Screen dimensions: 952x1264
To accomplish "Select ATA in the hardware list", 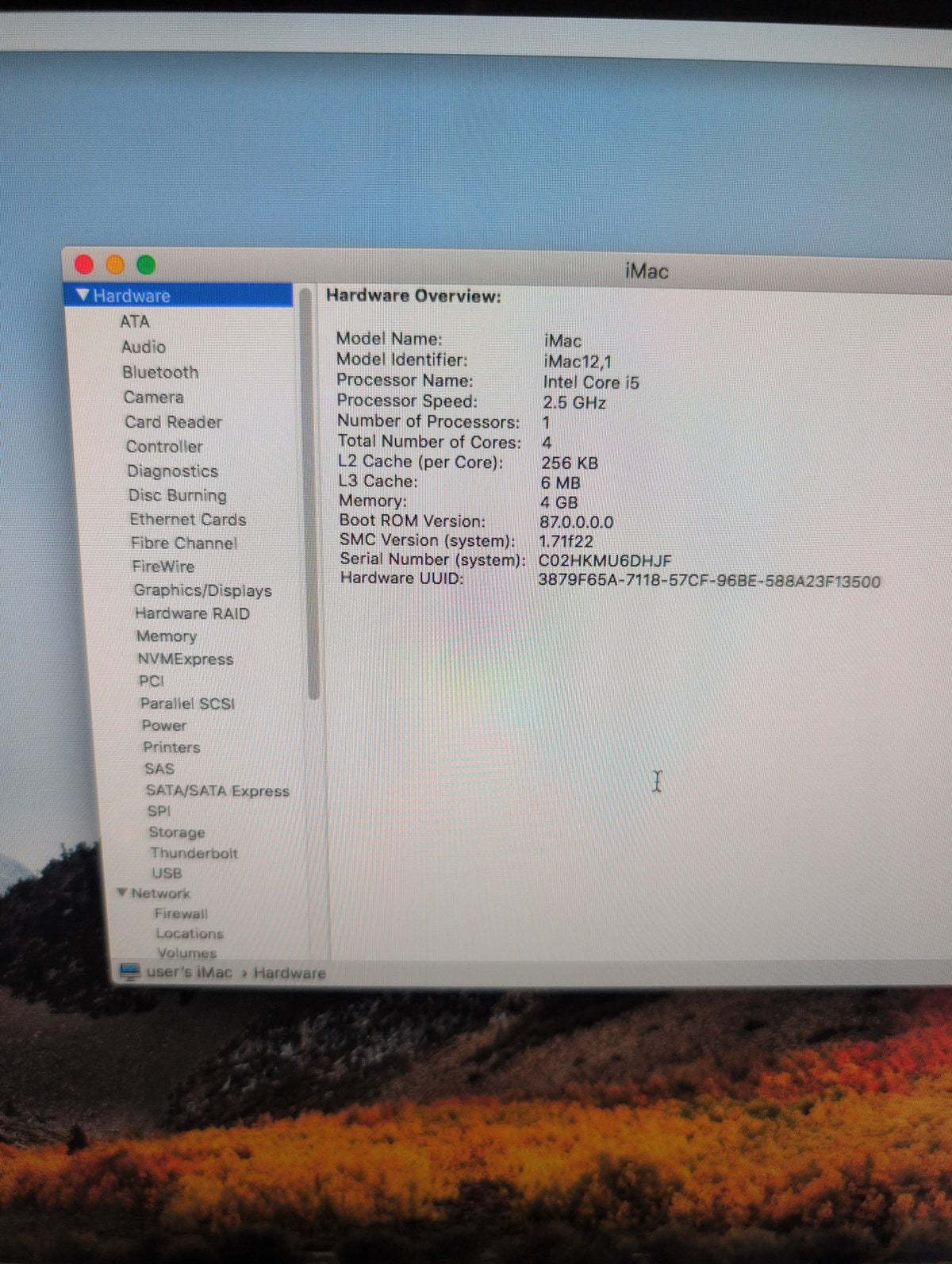I will pyautogui.click(x=135, y=321).
